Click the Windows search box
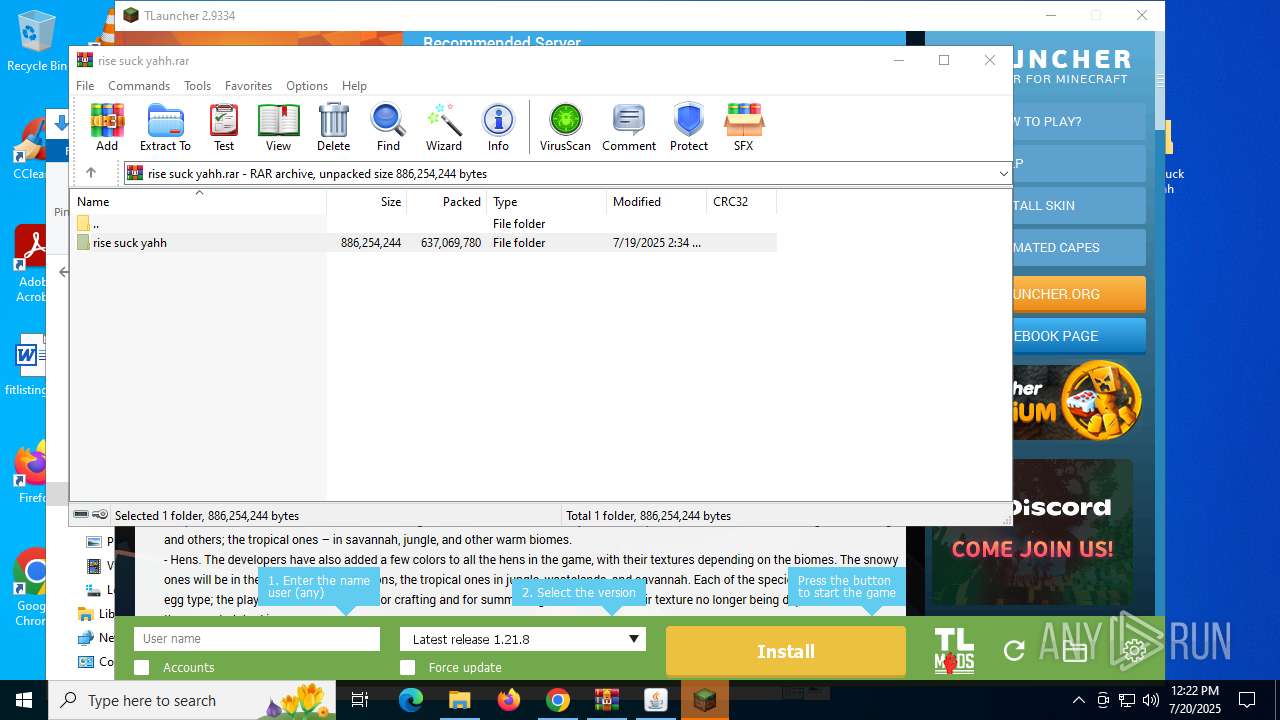 tap(193, 700)
